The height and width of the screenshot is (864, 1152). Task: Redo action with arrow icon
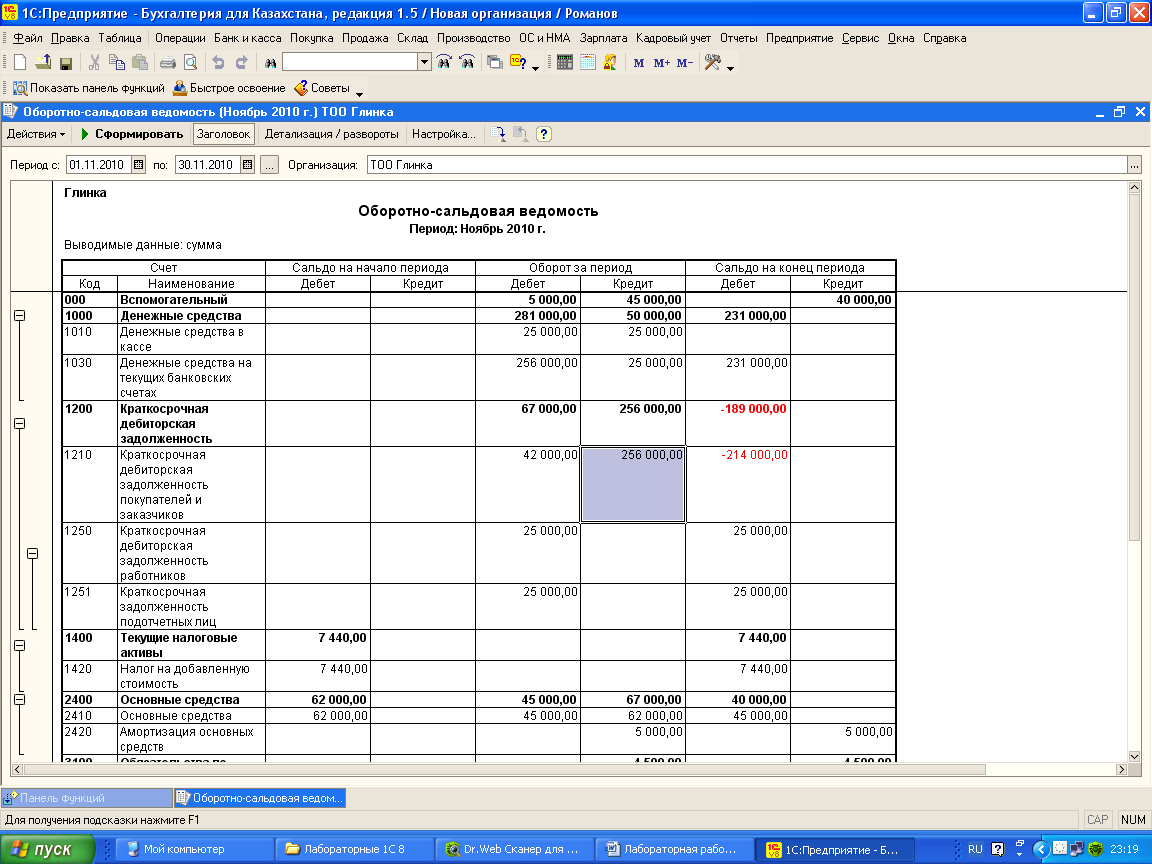(241, 63)
